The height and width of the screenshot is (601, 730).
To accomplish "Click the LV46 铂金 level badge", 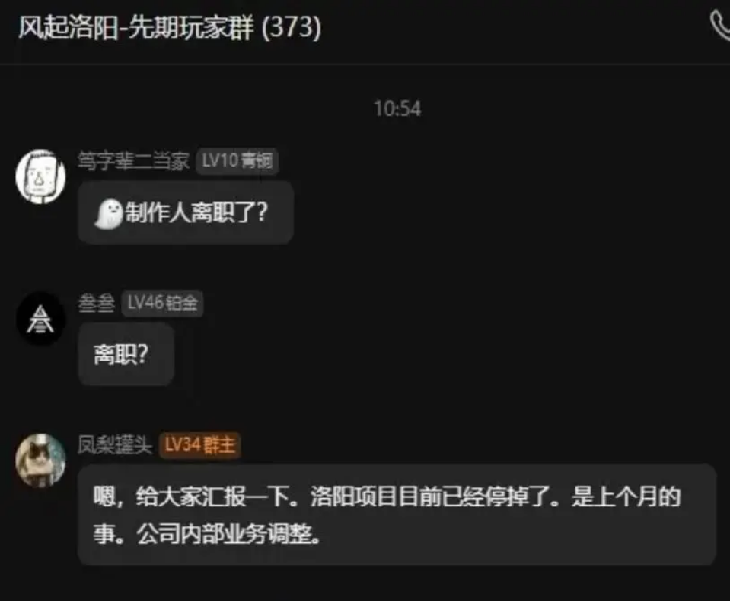I will tap(162, 303).
